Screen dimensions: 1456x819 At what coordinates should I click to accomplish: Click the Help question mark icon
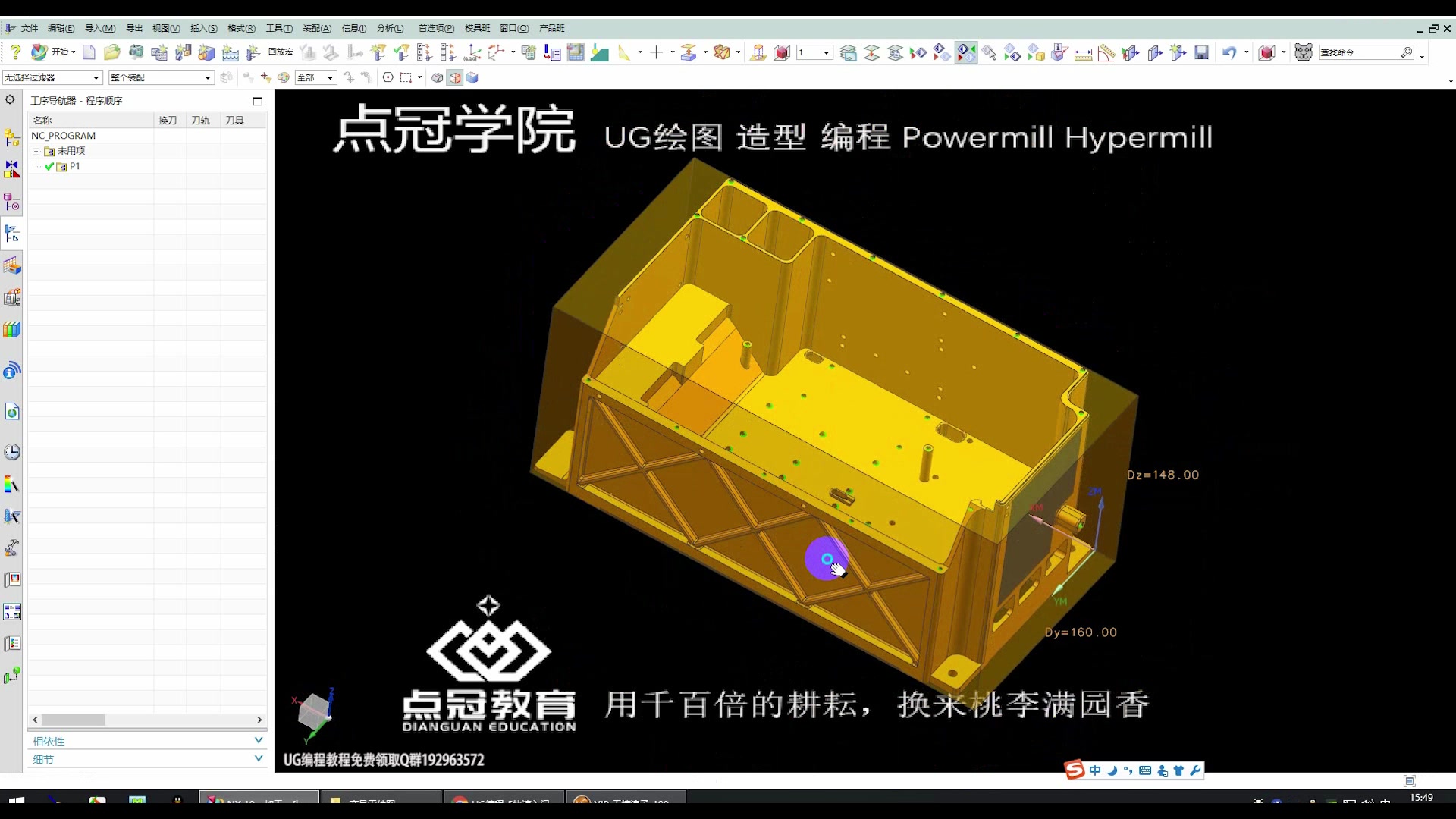15,52
